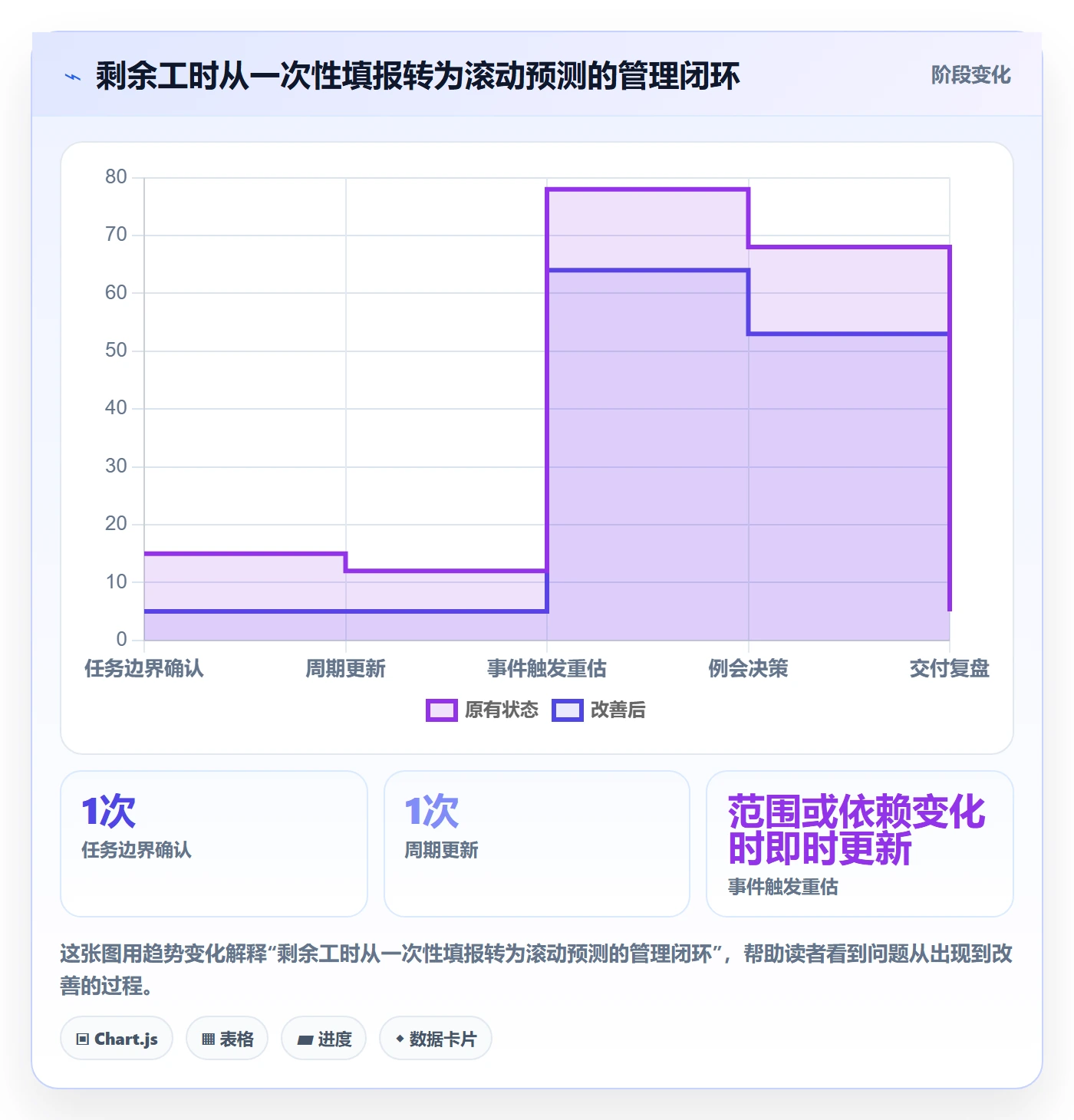The height and width of the screenshot is (1120, 1074).
Task: Click the 原有状态 legend label
Action: tap(502, 710)
